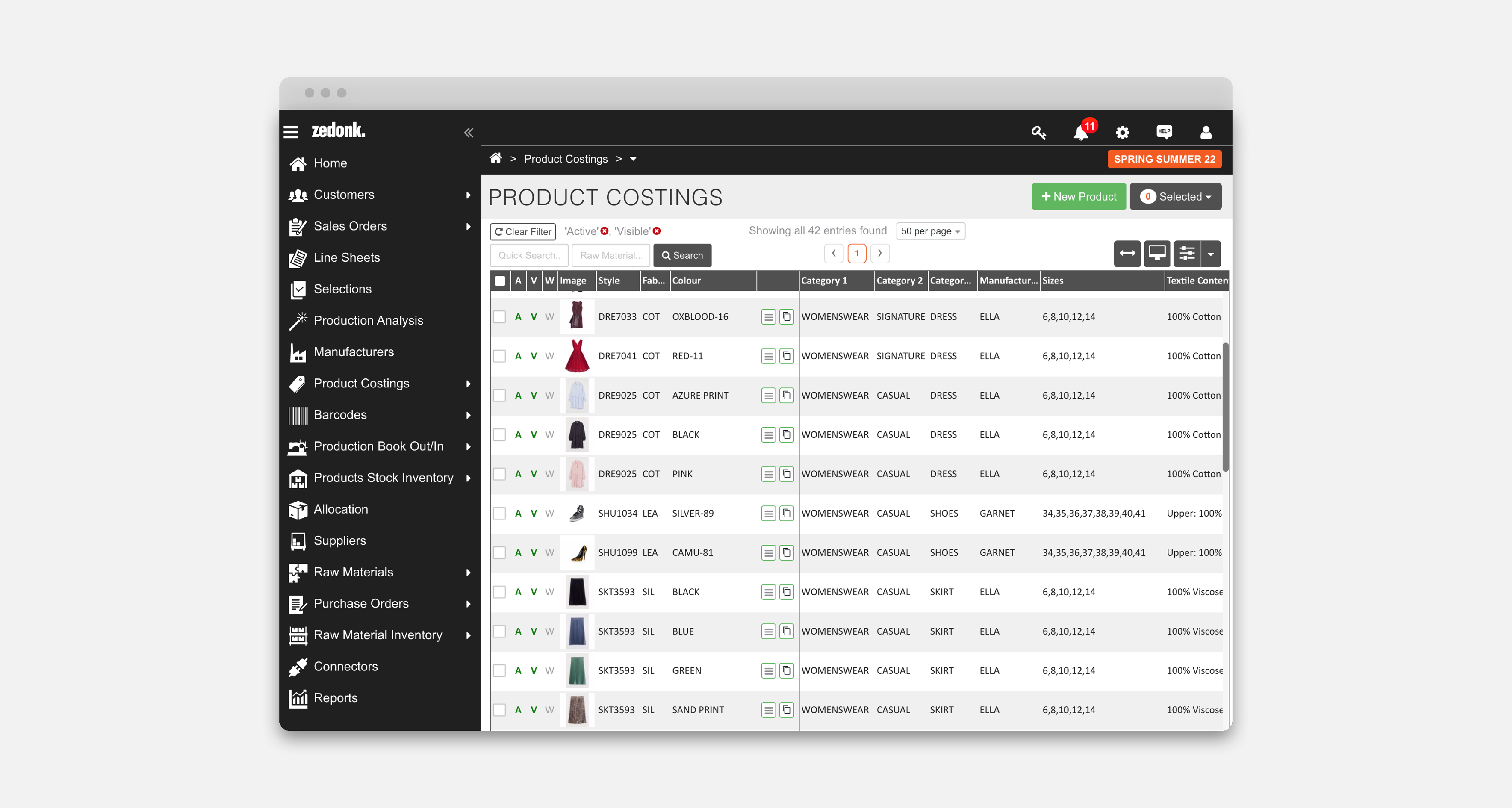
Task: Click the key search icon in header
Action: tap(1039, 133)
